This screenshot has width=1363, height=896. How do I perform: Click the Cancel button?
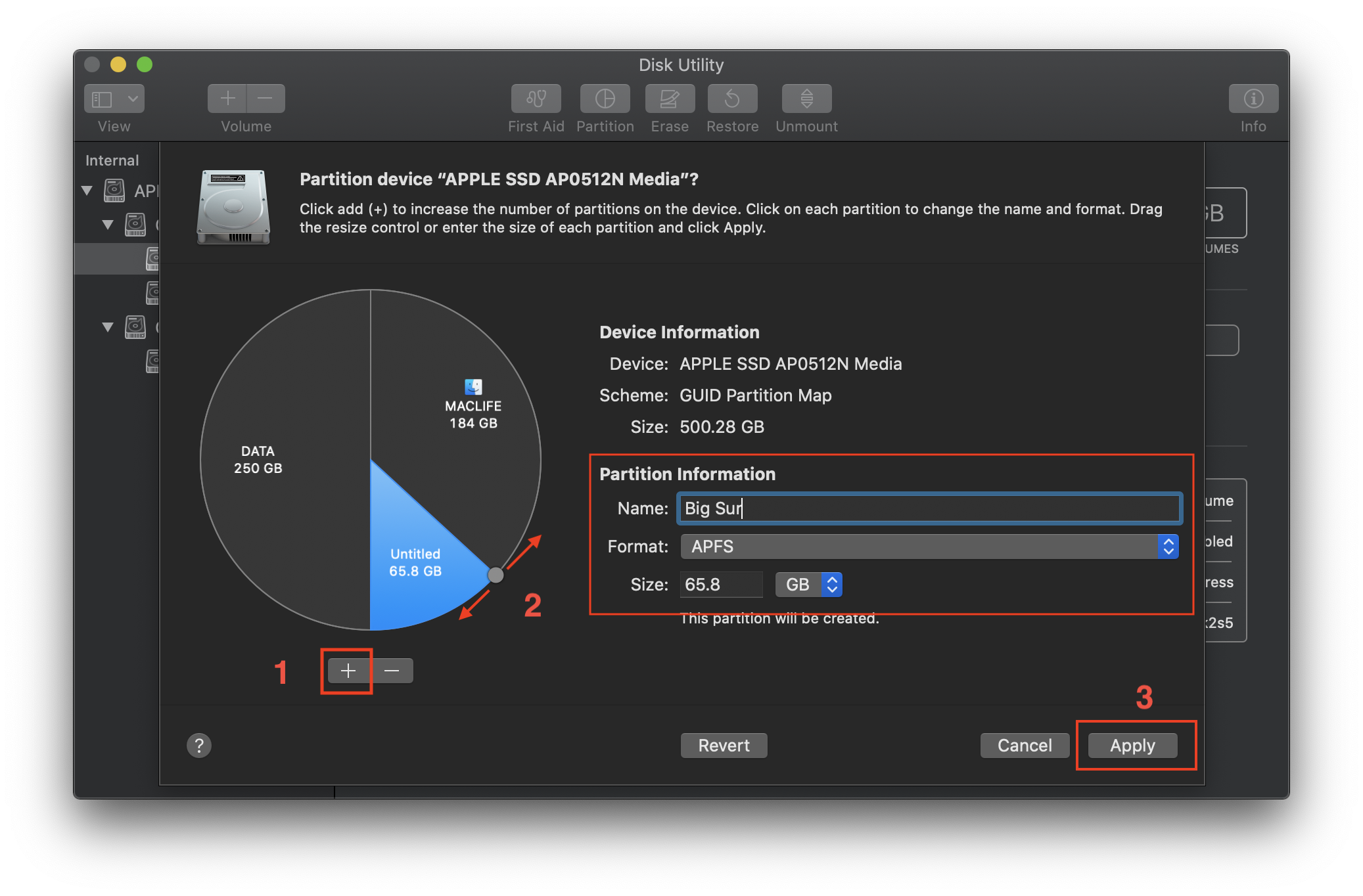(1024, 746)
